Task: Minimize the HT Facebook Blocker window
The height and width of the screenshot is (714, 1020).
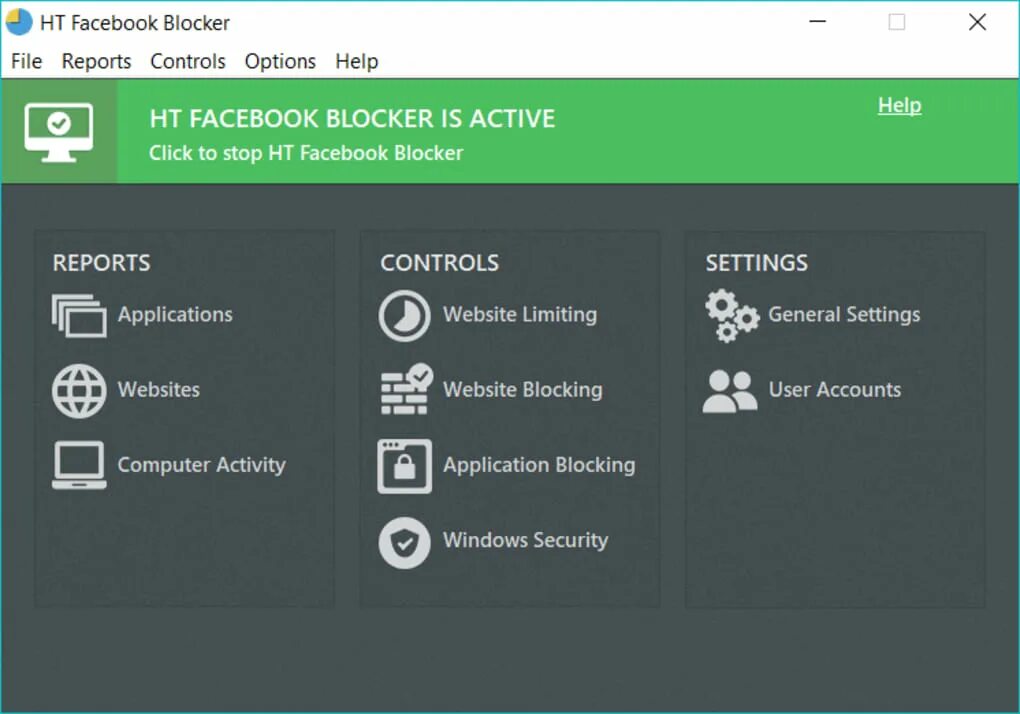Action: coord(818,21)
